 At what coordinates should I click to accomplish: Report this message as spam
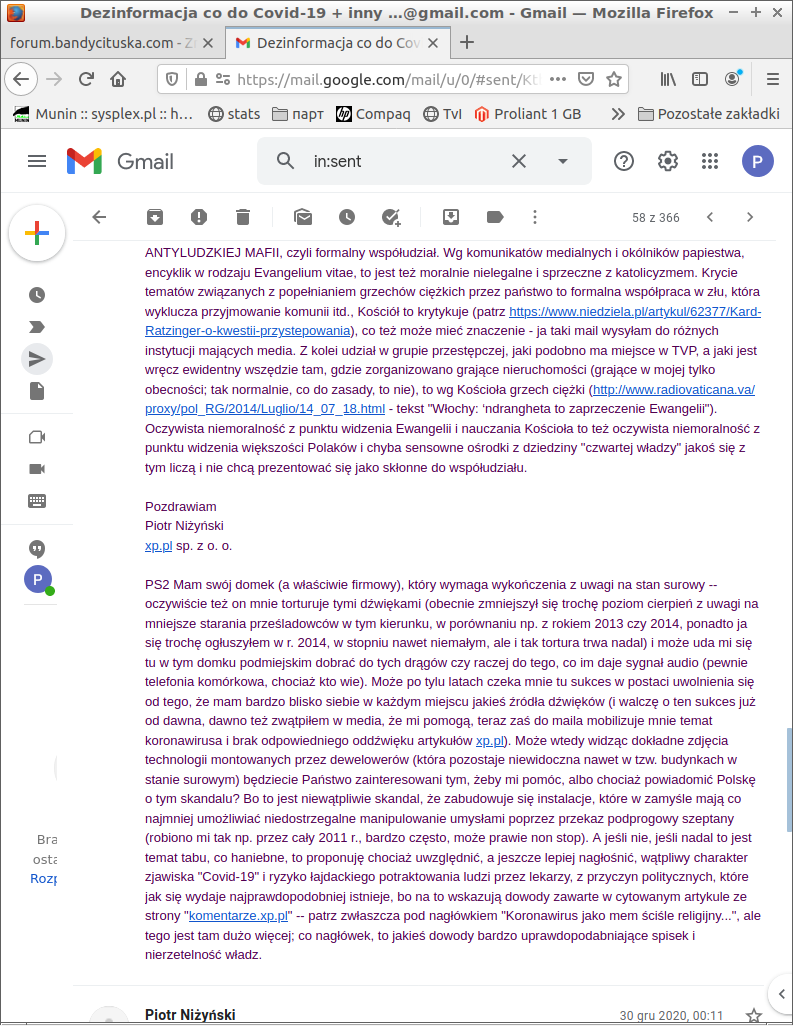[199, 217]
